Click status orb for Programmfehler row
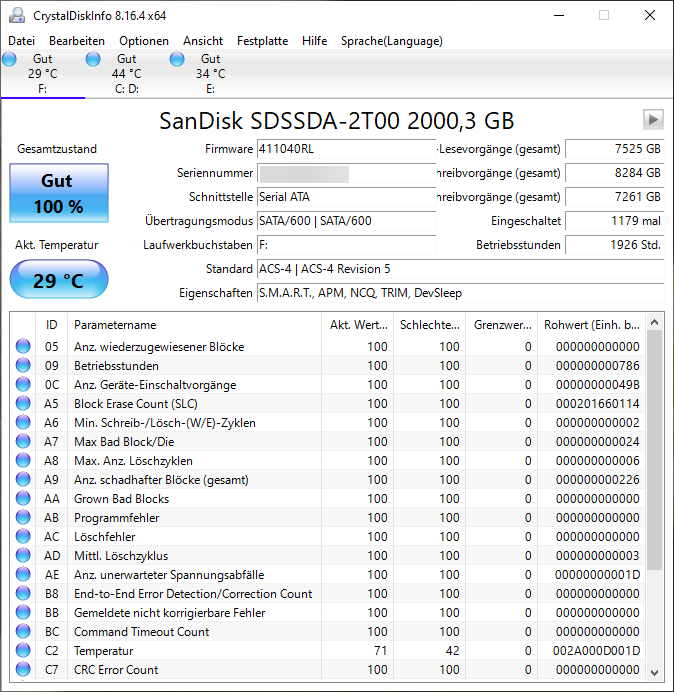Image resolution: width=674 pixels, height=692 pixels. (x=23, y=517)
